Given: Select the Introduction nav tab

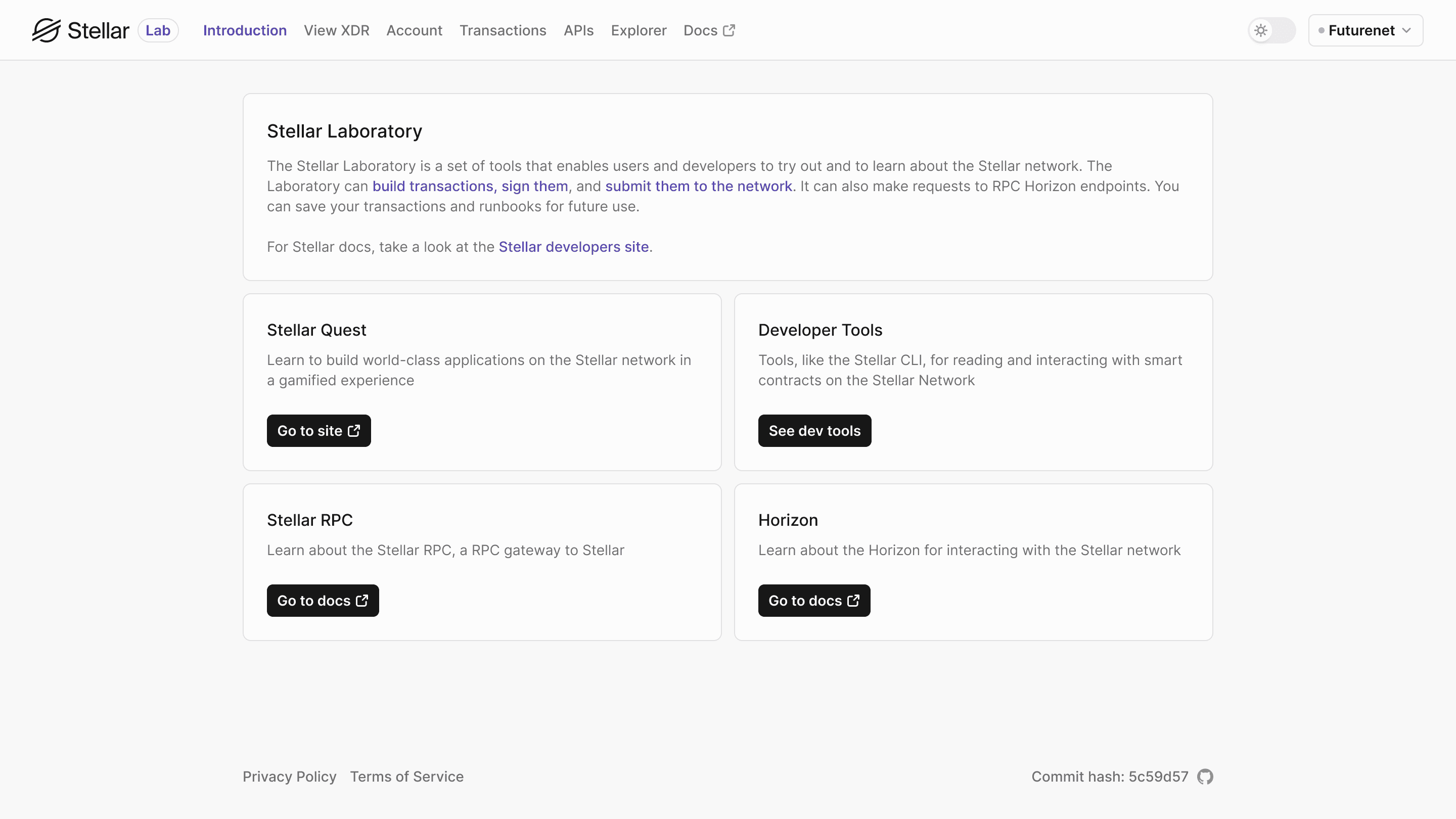Looking at the screenshot, I should pyautogui.click(x=245, y=30).
